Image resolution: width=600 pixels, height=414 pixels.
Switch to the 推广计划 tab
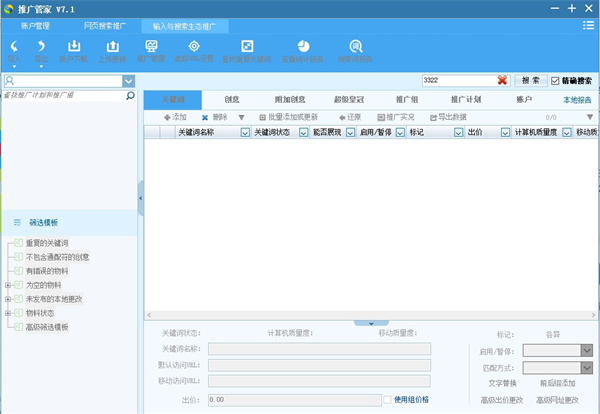pyautogui.click(x=466, y=100)
